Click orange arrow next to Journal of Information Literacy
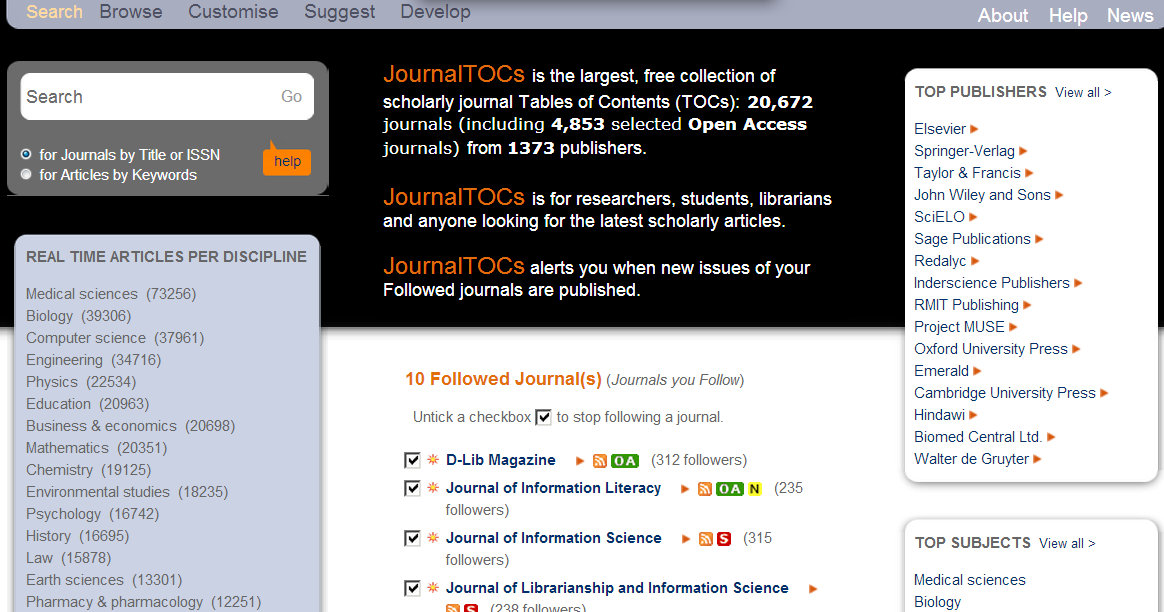This screenshot has width=1164, height=612. 686,489
